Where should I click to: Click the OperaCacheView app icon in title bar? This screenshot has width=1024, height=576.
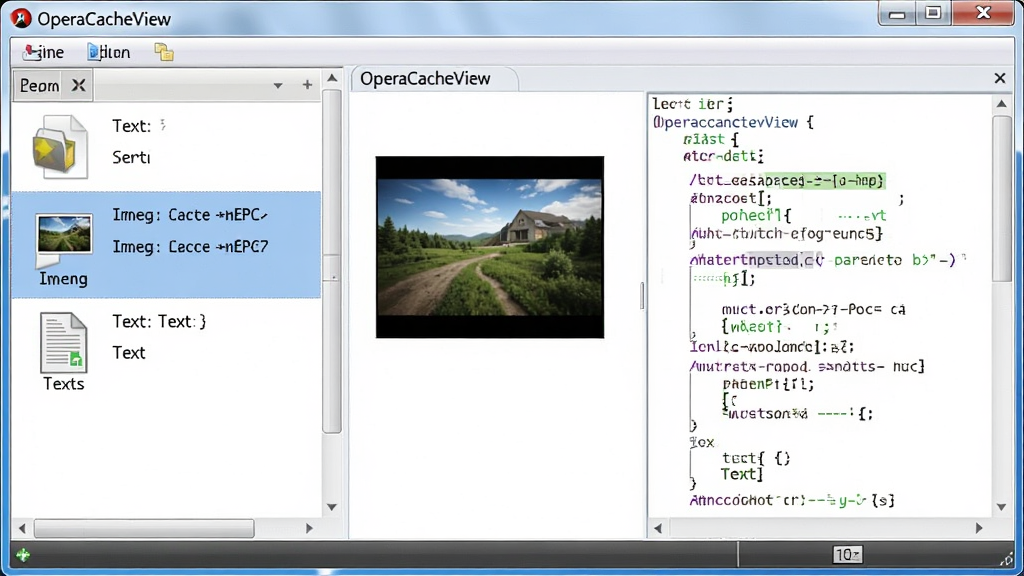click(21, 18)
